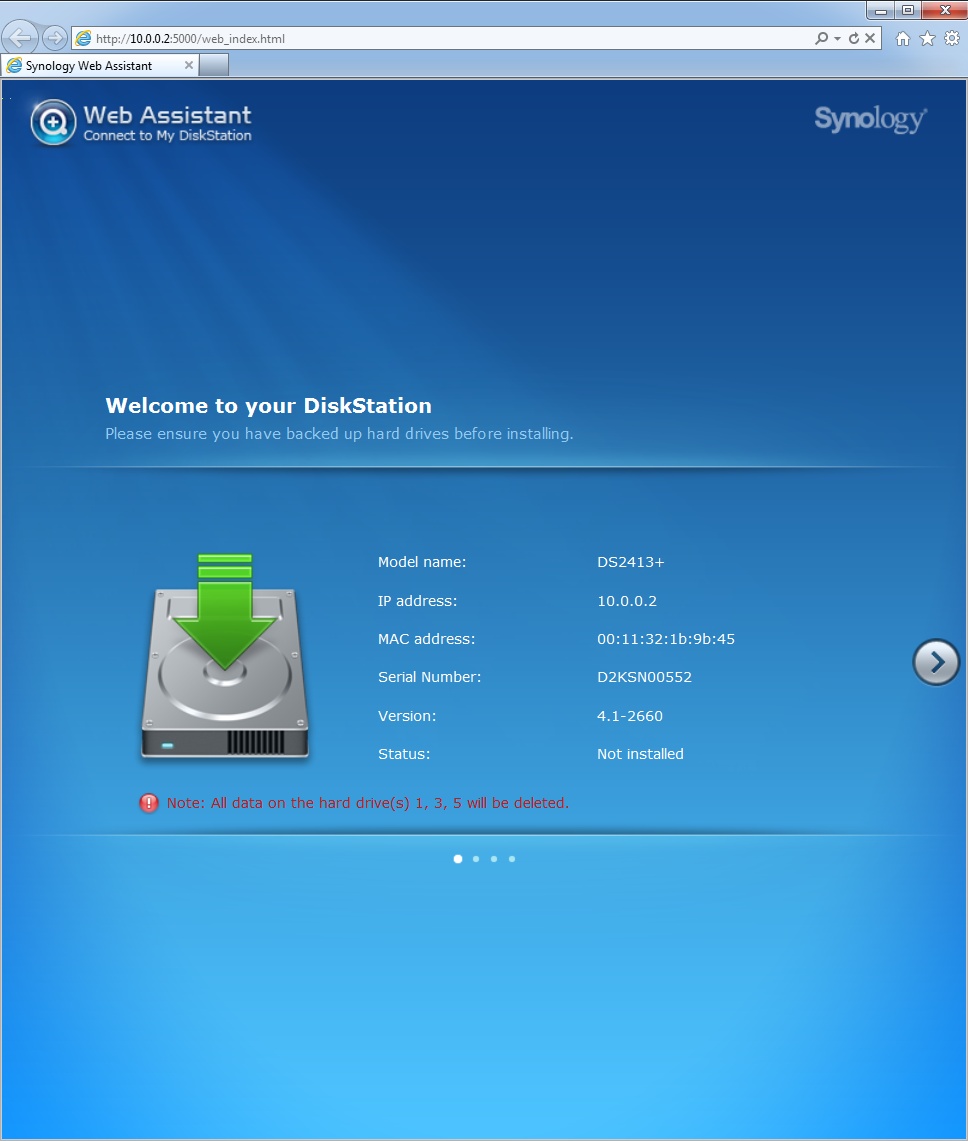The width and height of the screenshot is (968, 1141).
Task: Click the address bar search magnifier
Action: pyautogui.click(x=822, y=38)
